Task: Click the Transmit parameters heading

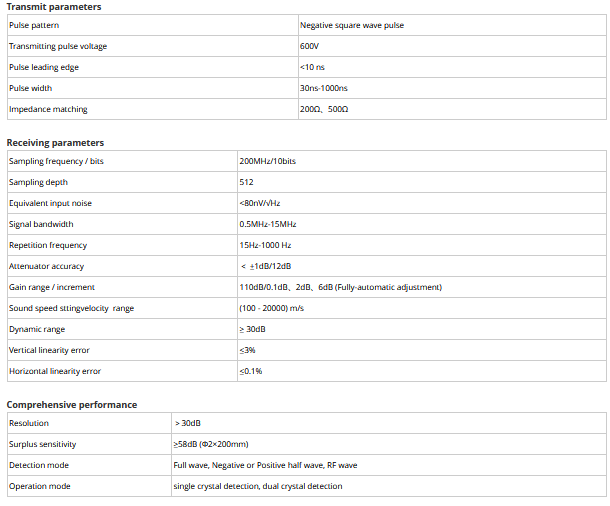Action: tap(53, 7)
